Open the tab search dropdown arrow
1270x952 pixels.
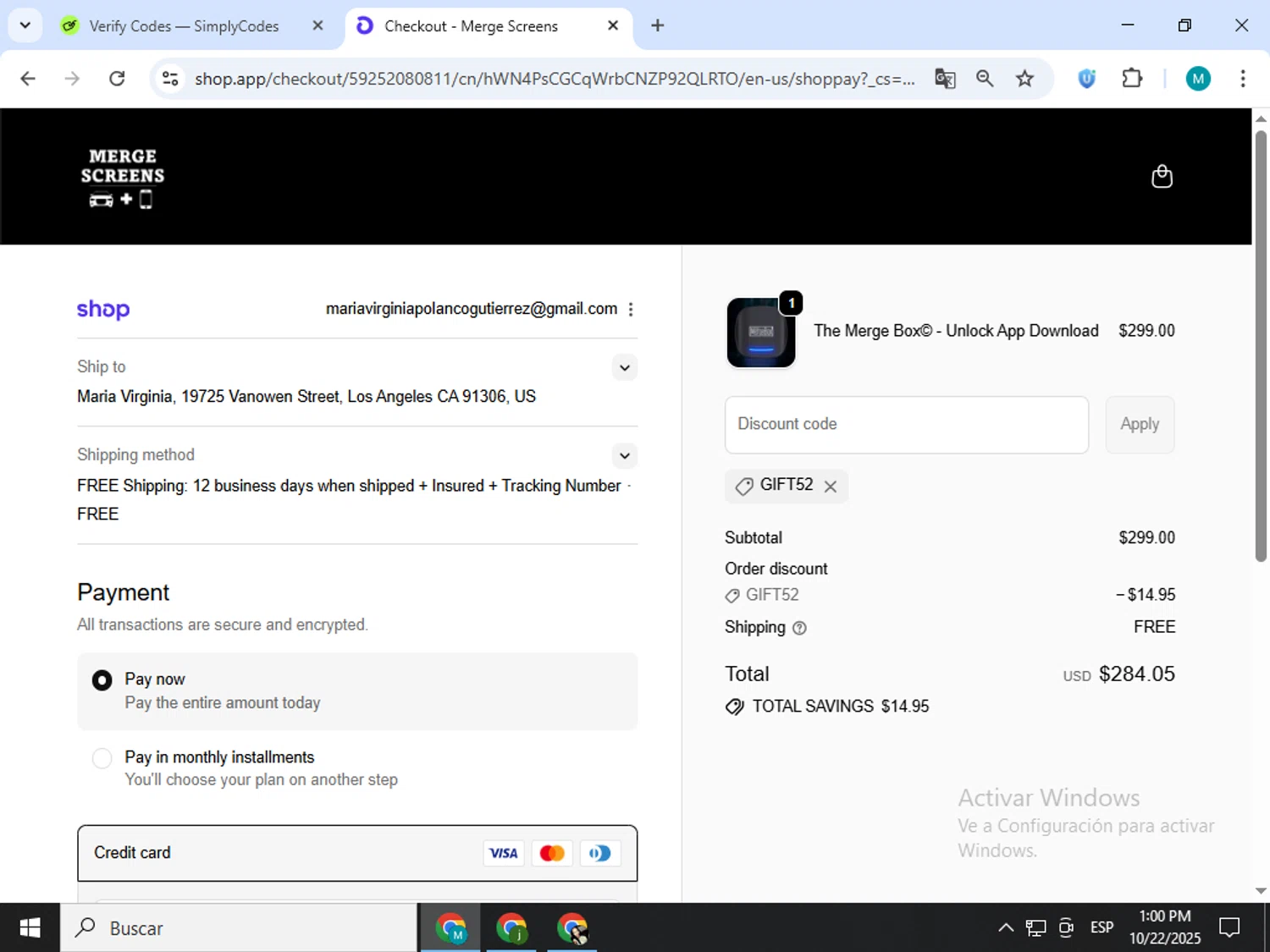[x=25, y=25]
